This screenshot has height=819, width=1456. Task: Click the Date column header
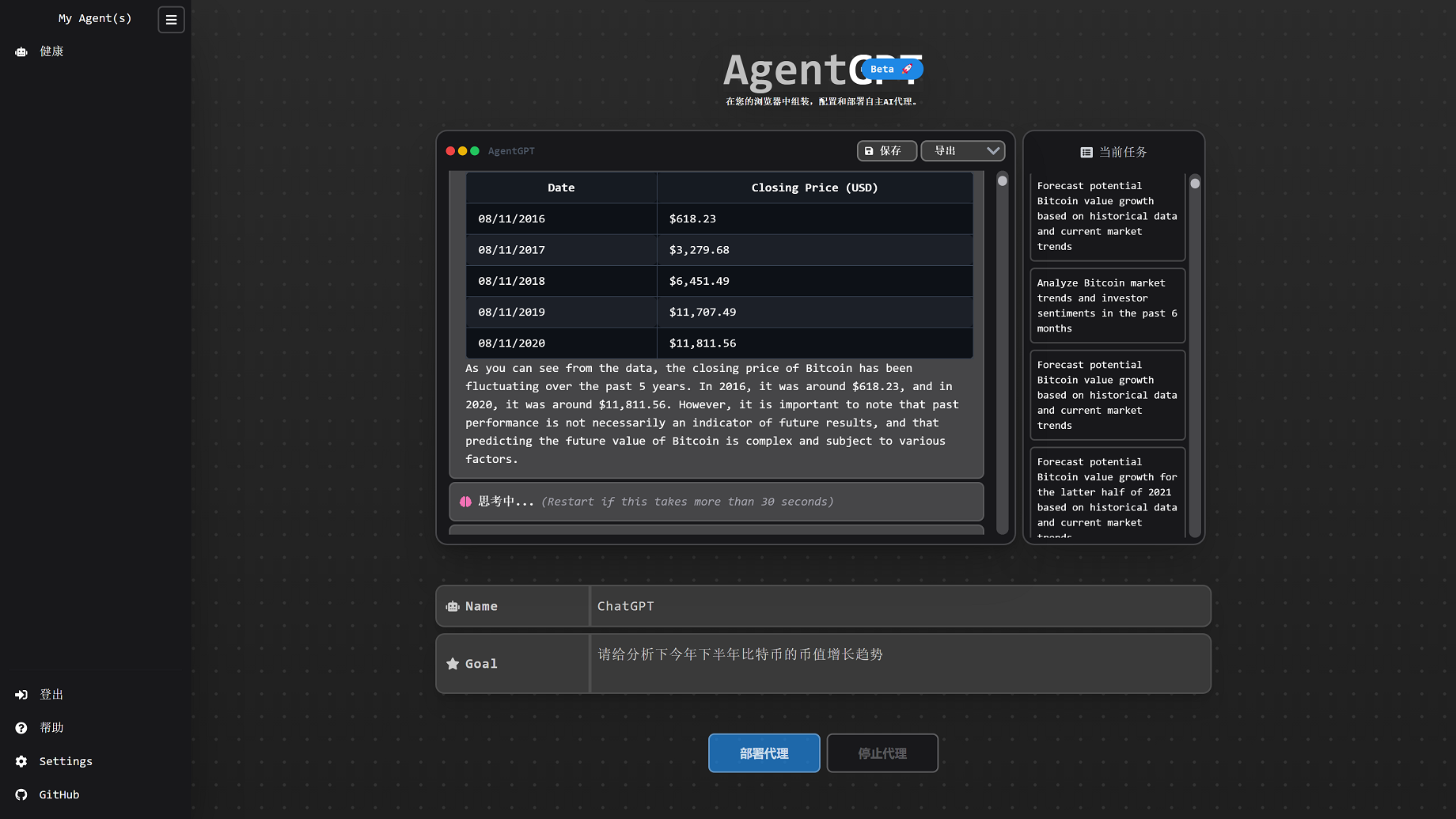click(x=561, y=188)
